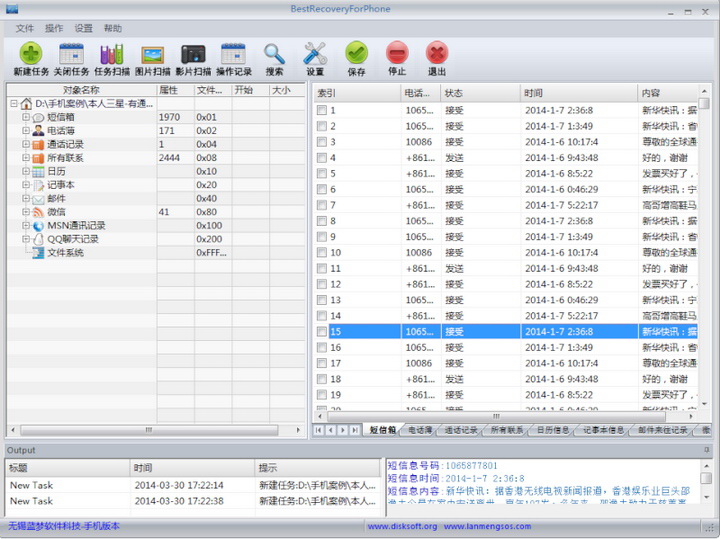Select the second New Task log row 17:22:38
This screenshot has width=720, height=539.
coord(193,501)
